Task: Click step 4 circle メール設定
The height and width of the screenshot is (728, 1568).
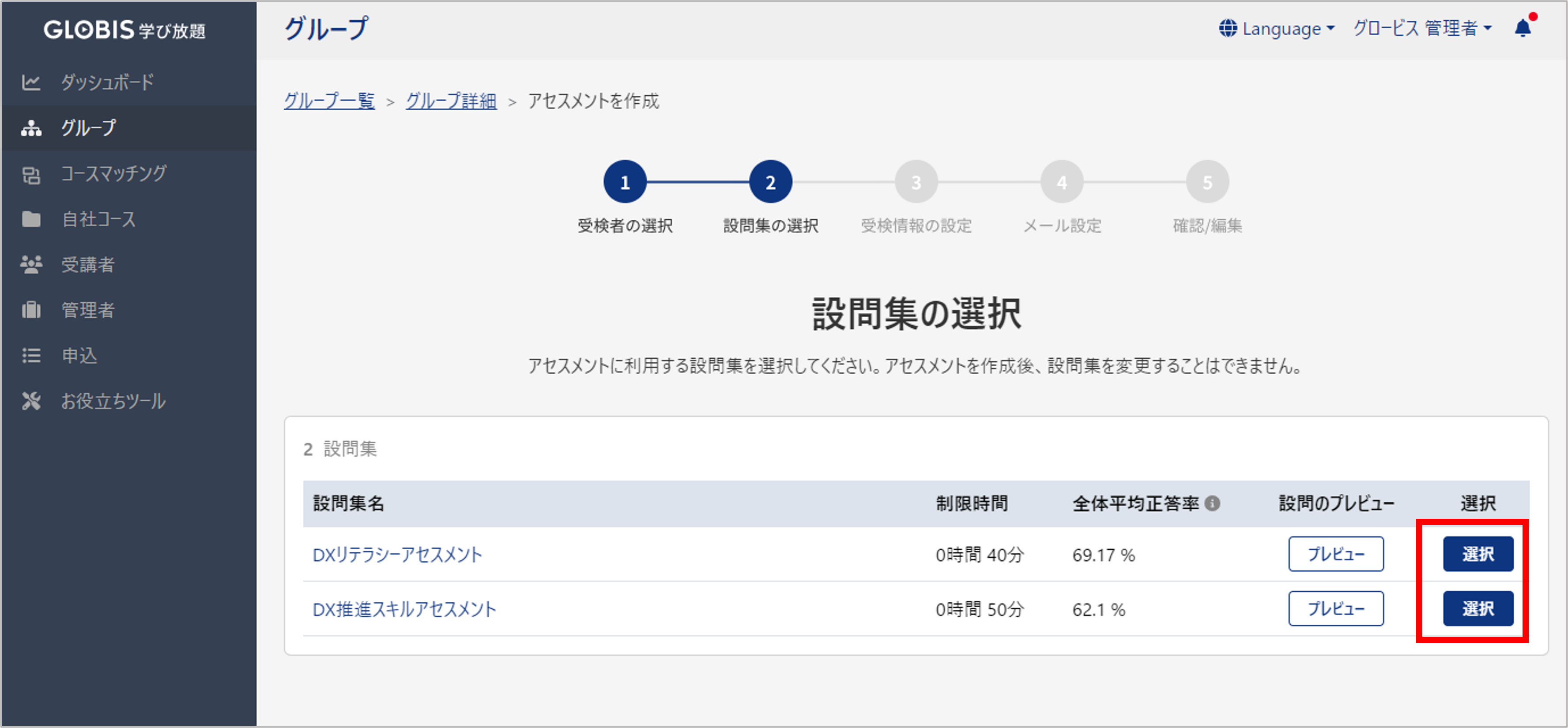Action: 1062,182
